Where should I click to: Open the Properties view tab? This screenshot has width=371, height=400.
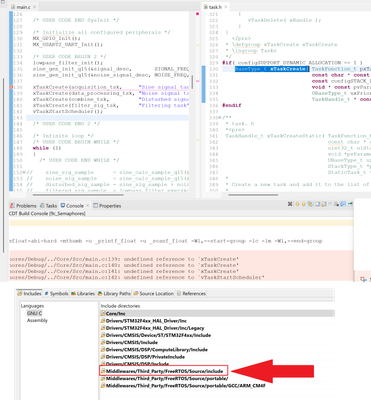tap(107, 206)
